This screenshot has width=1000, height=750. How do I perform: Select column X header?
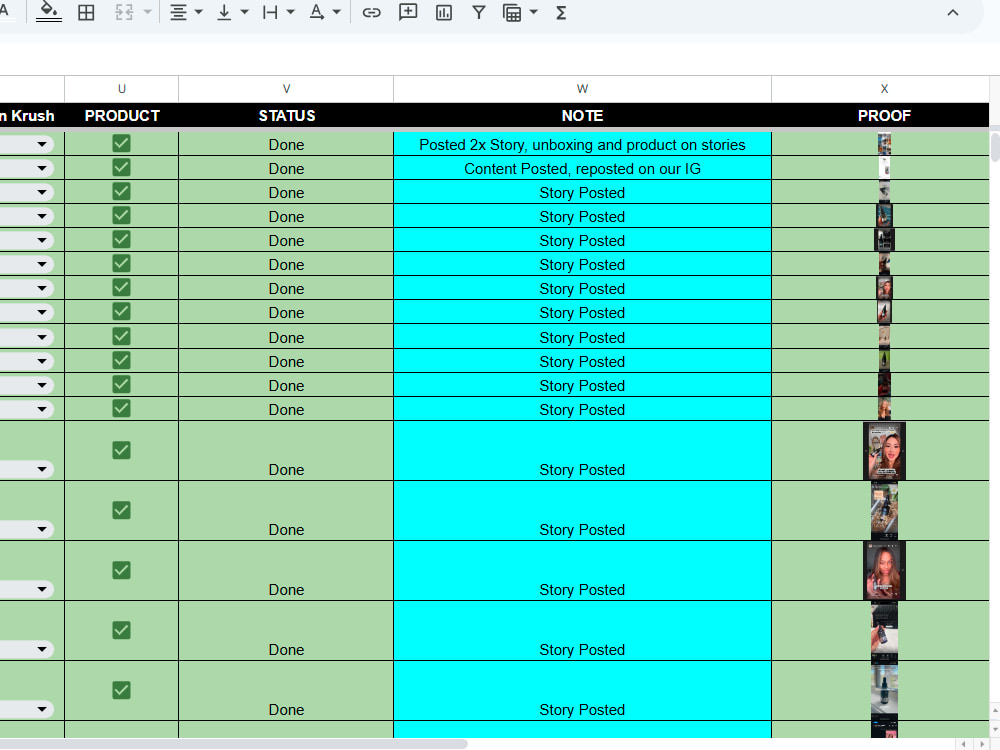[x=884, y=89]
